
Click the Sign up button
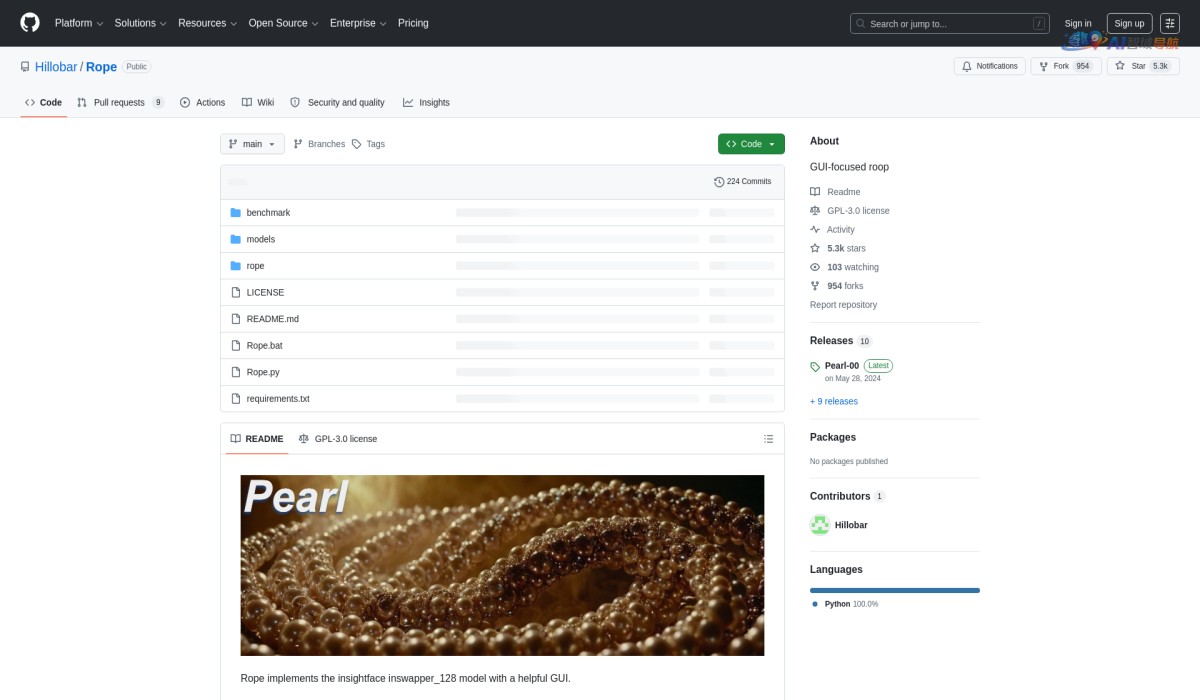1129,23
